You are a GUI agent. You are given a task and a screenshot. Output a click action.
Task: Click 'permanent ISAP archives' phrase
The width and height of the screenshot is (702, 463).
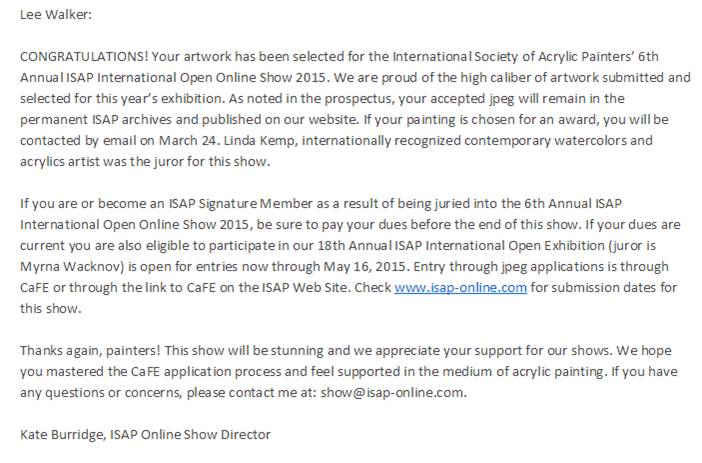pyautogui.click(x=96, y=120)
